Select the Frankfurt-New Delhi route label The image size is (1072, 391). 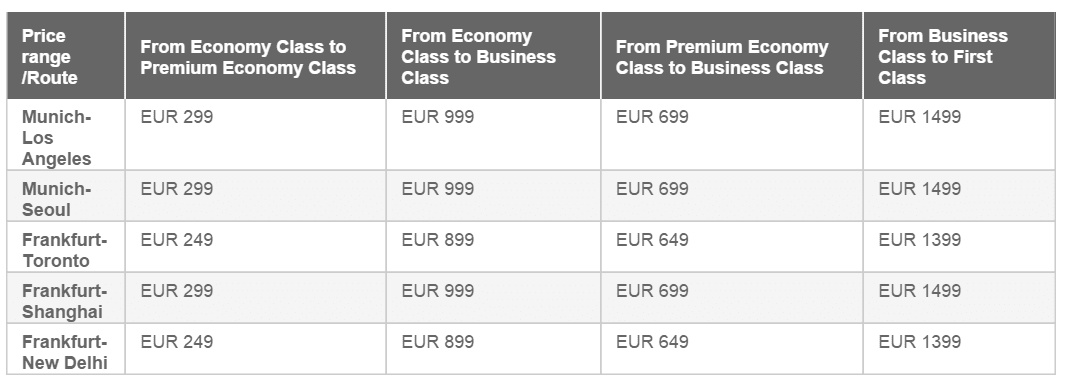point(64,352)
